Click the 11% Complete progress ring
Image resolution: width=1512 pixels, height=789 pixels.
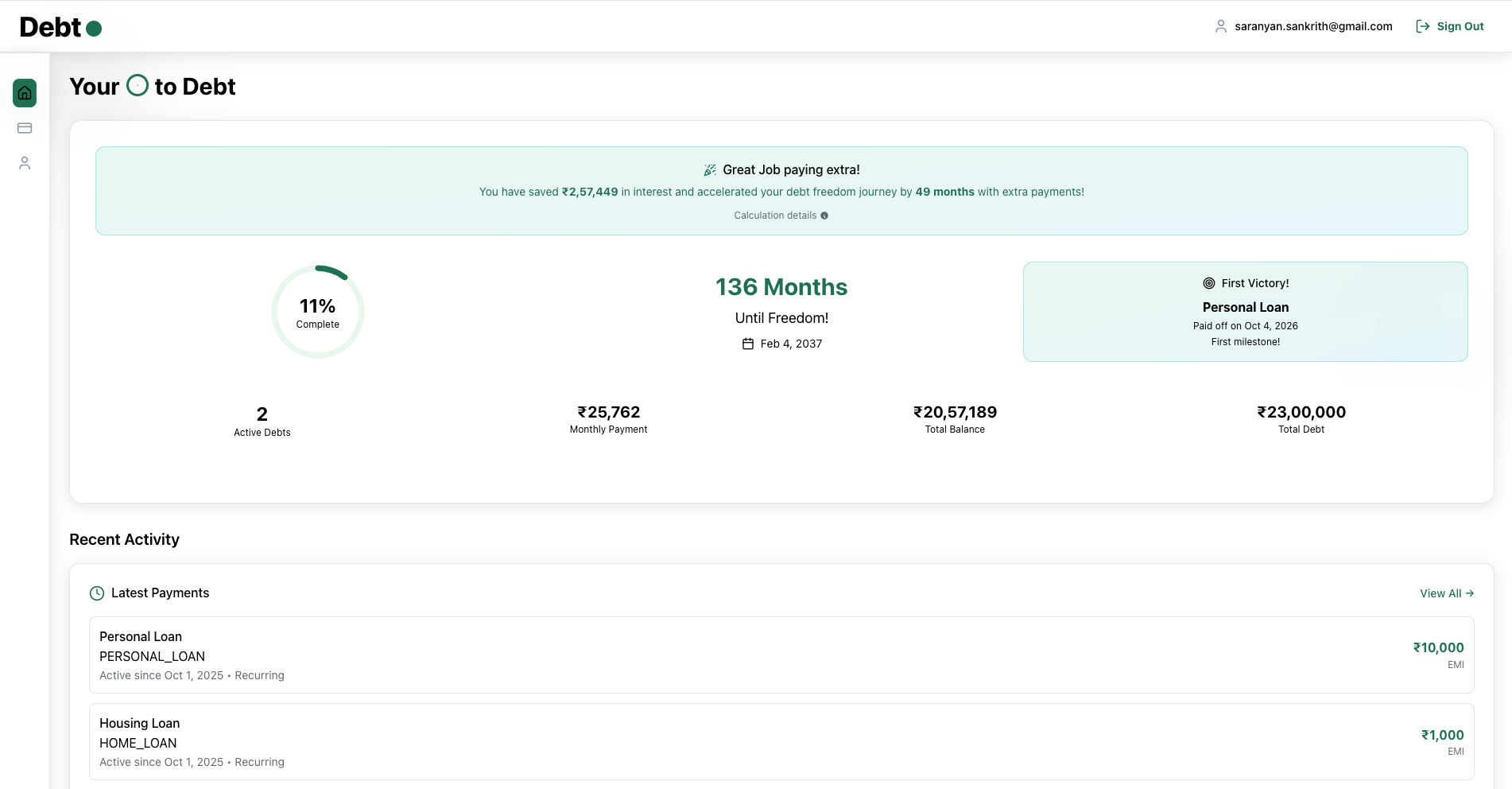[318, 312]
